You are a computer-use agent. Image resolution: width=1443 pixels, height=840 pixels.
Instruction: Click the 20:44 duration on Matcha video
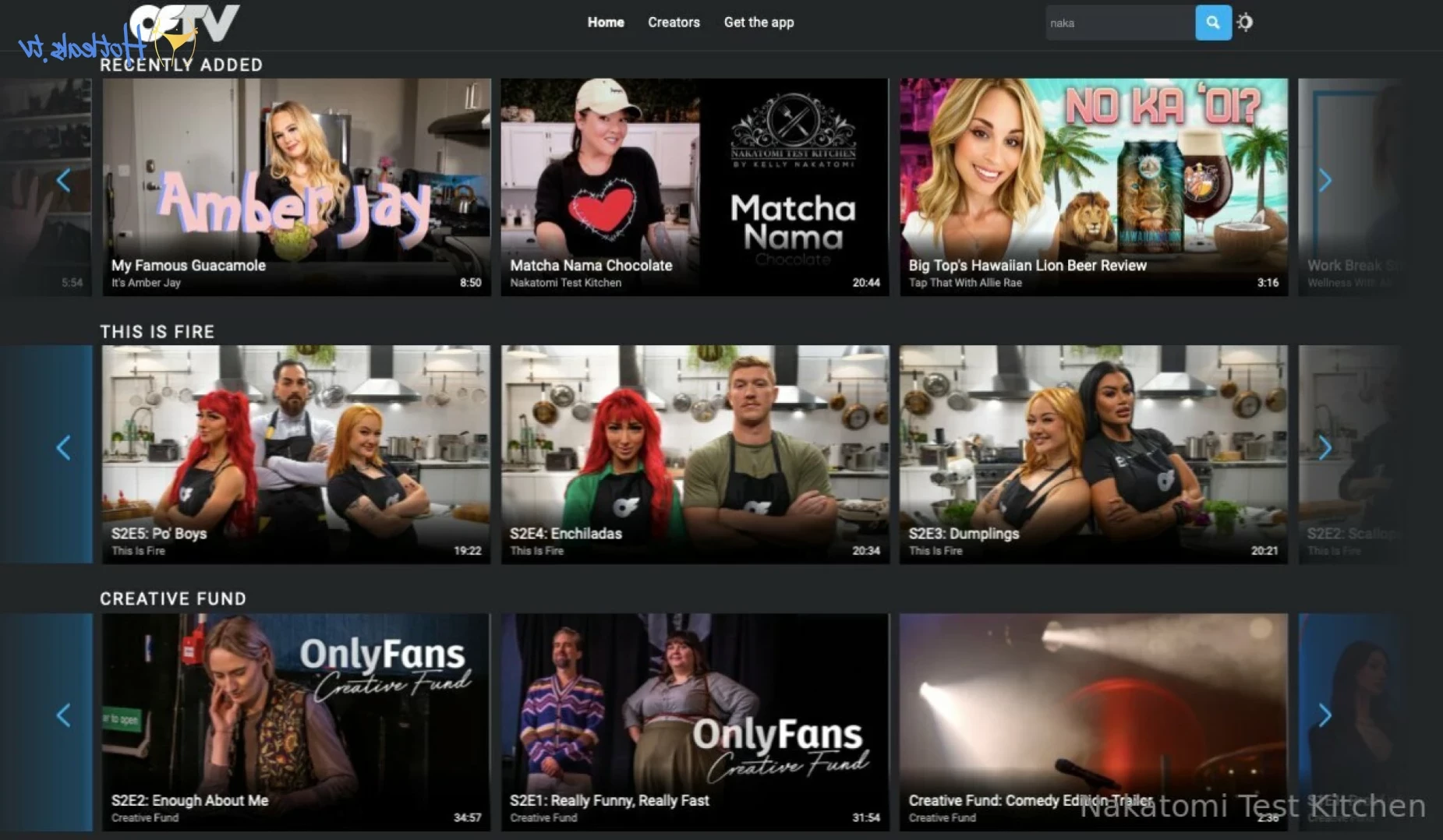866,283
